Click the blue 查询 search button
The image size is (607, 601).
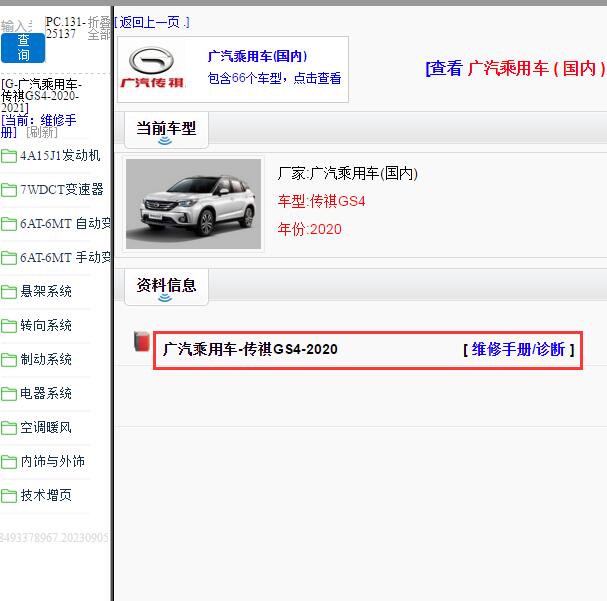click(23, 48)
